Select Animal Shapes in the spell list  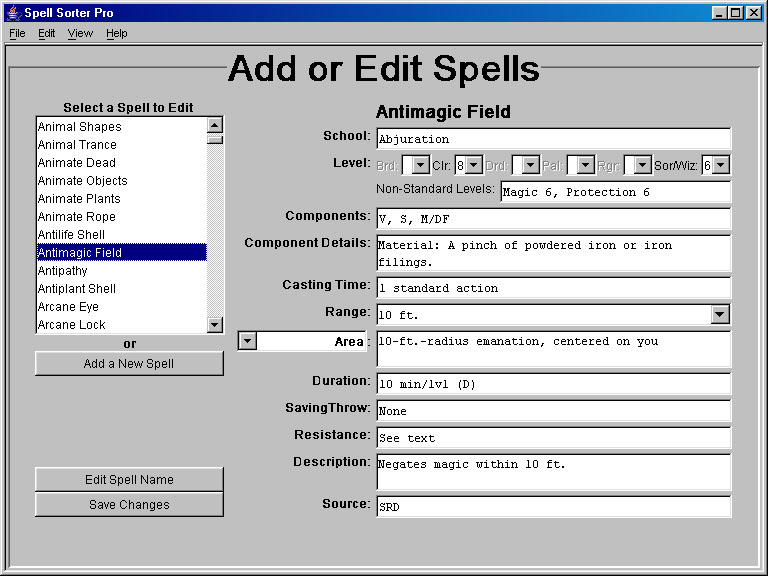click(x=121, y=127)
